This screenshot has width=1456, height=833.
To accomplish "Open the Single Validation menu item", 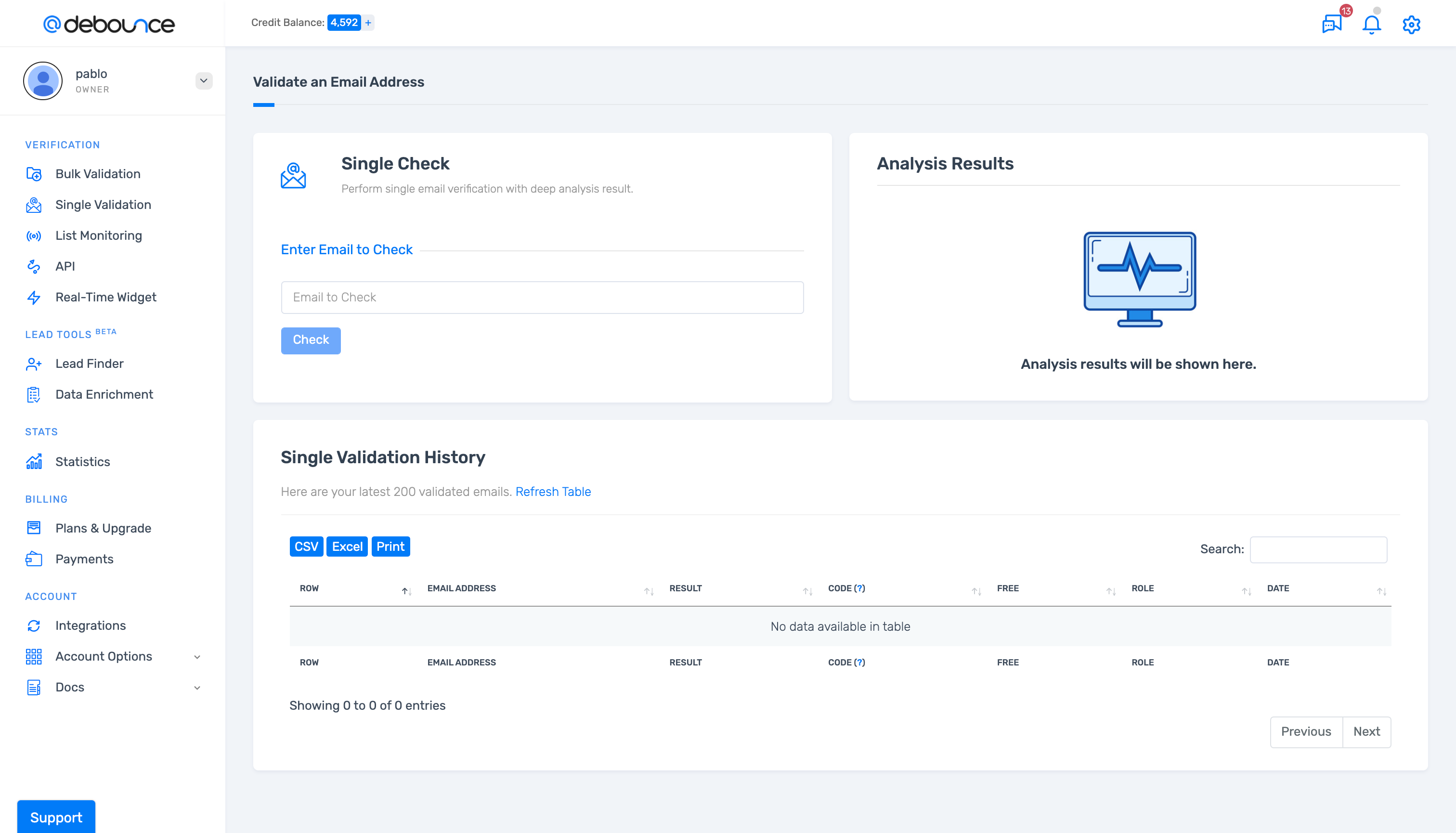I will (x=103, y=205).
